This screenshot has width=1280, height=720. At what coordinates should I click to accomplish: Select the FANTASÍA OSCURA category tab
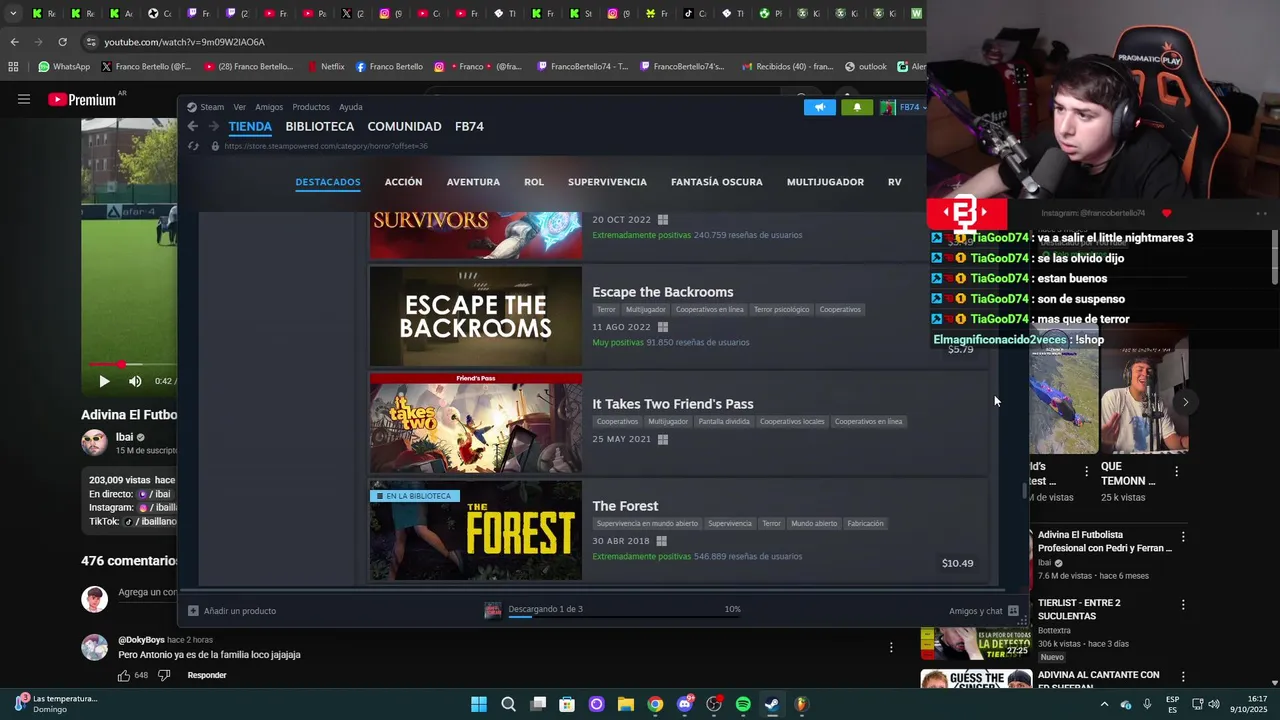click(x=717, y=182)
